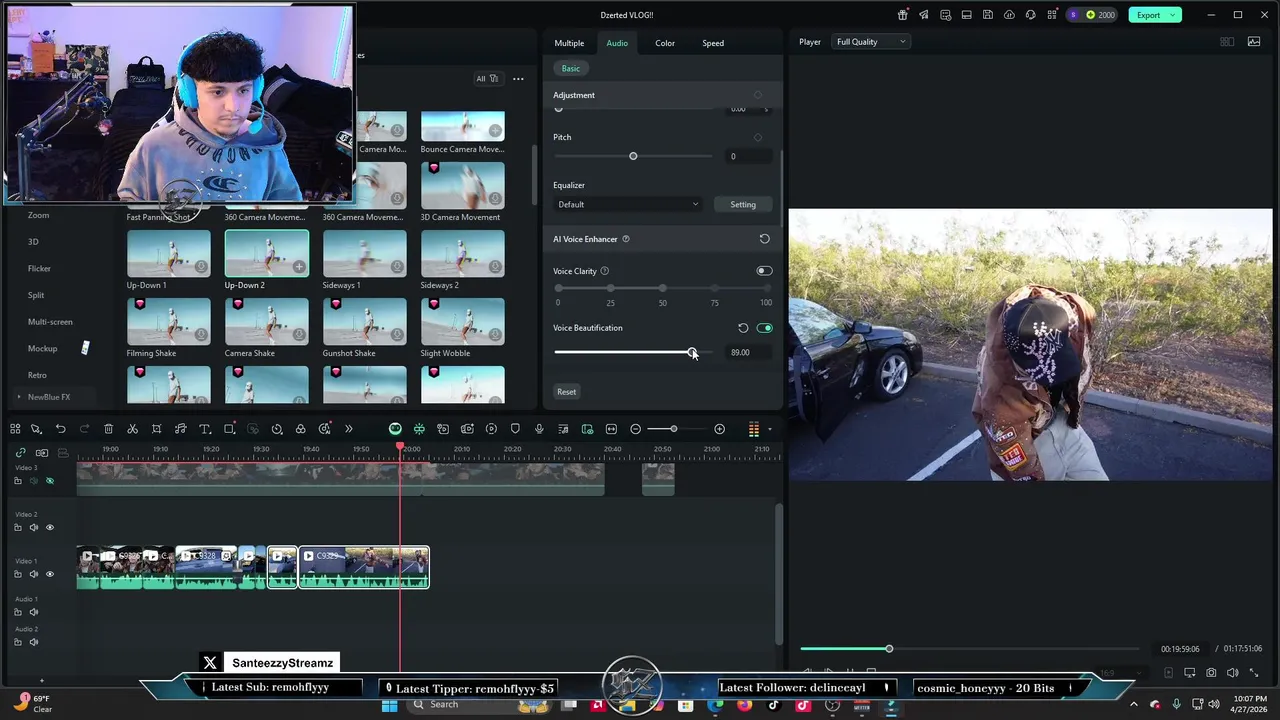Reset the AI Voice Enhancer section

pyautogui.click(x=764, y=239)
